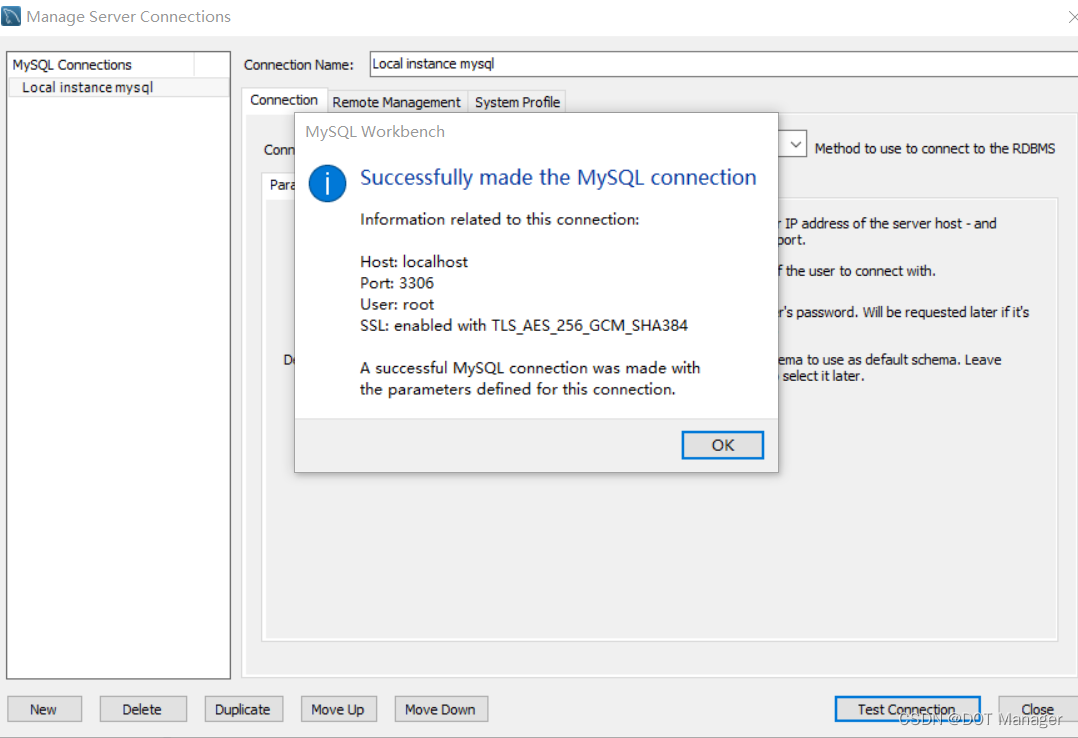The width and height of the screenshot is (1078, 738).
Task: Open the Remote Management tab
Action: coord(397,102)
